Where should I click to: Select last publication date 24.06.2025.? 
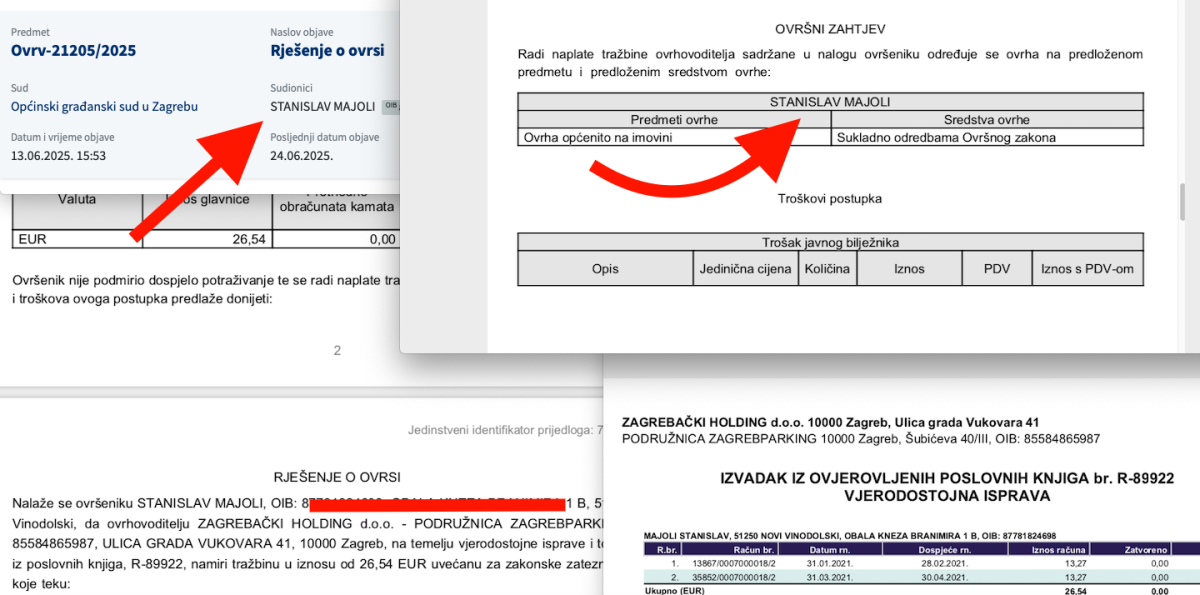point(301,156)
